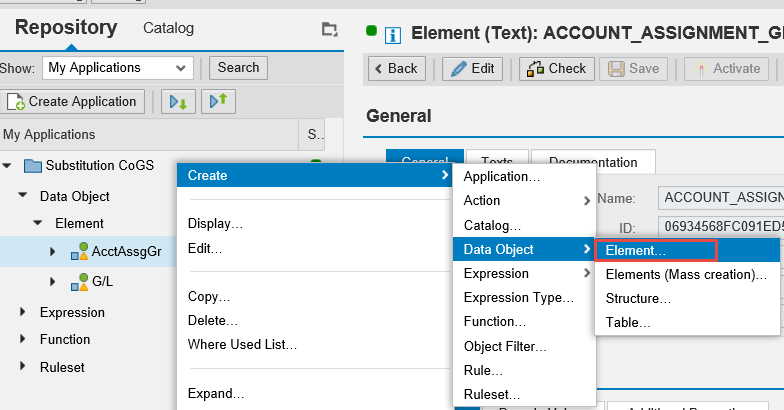Select Element… in the Data Object submenu
Image resolution: width=784 pixels, height=410 pixels.
click(x=636, y=250)
